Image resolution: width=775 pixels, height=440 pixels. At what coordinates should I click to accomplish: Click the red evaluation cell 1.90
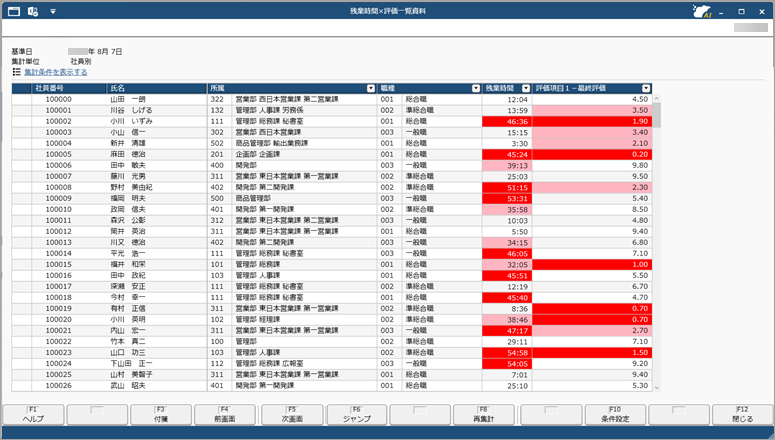coord(592,121)
